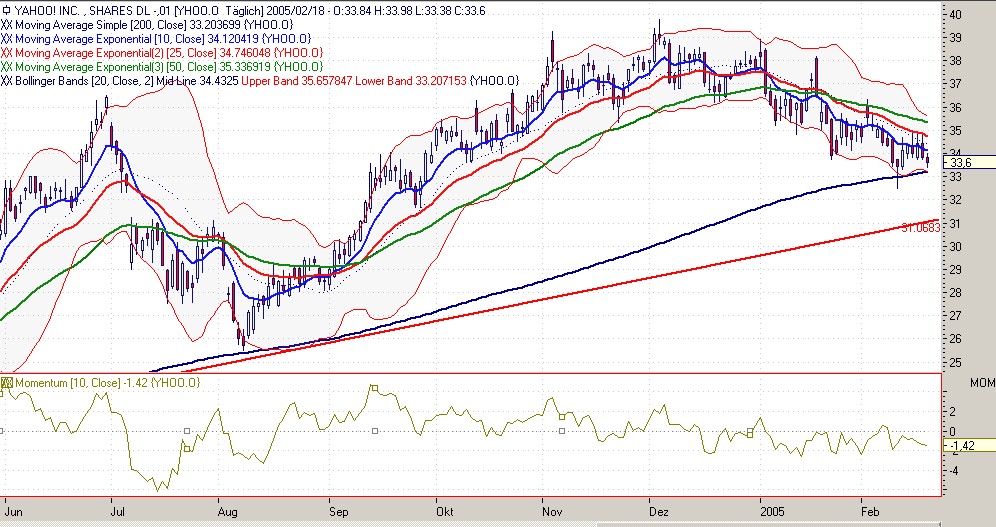Select Moving Average Exponential [10, Close] legend text

163,39
